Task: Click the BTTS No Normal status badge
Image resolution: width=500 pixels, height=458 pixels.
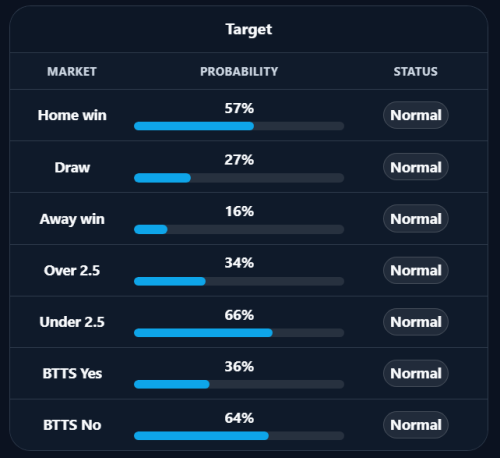Action: pyautogui.click(x=416, y=425)
